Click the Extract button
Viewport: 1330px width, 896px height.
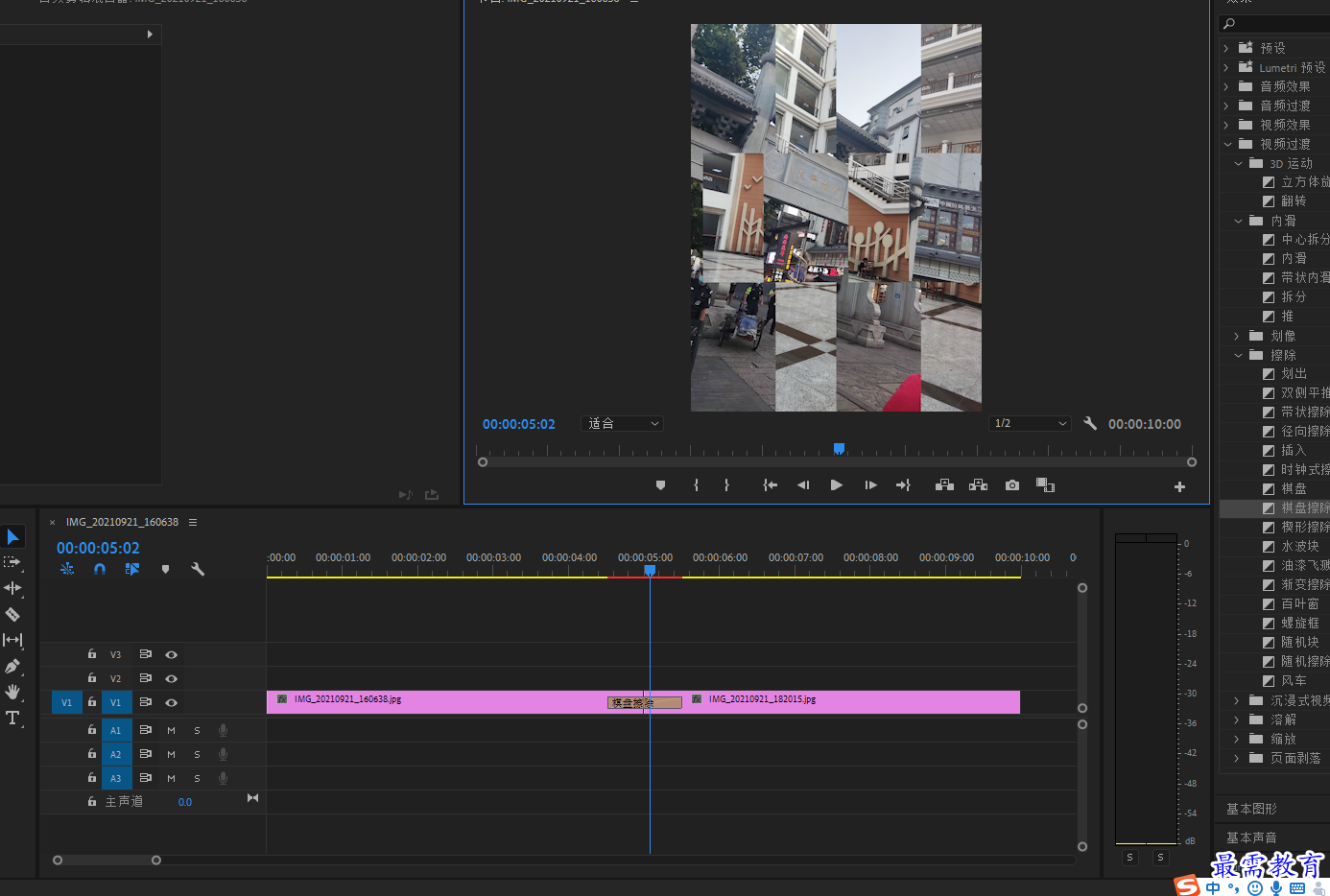coord(978,485)
